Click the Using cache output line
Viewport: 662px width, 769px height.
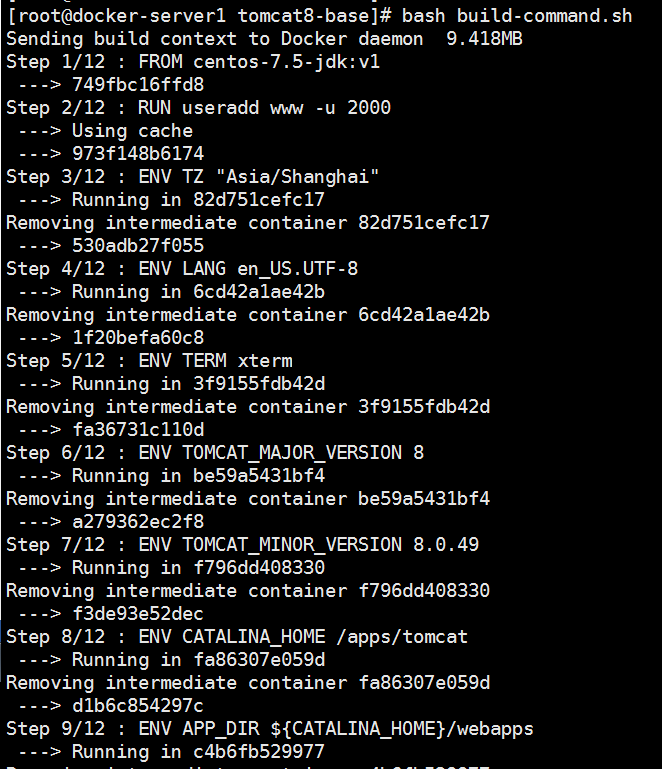point(105,131)
